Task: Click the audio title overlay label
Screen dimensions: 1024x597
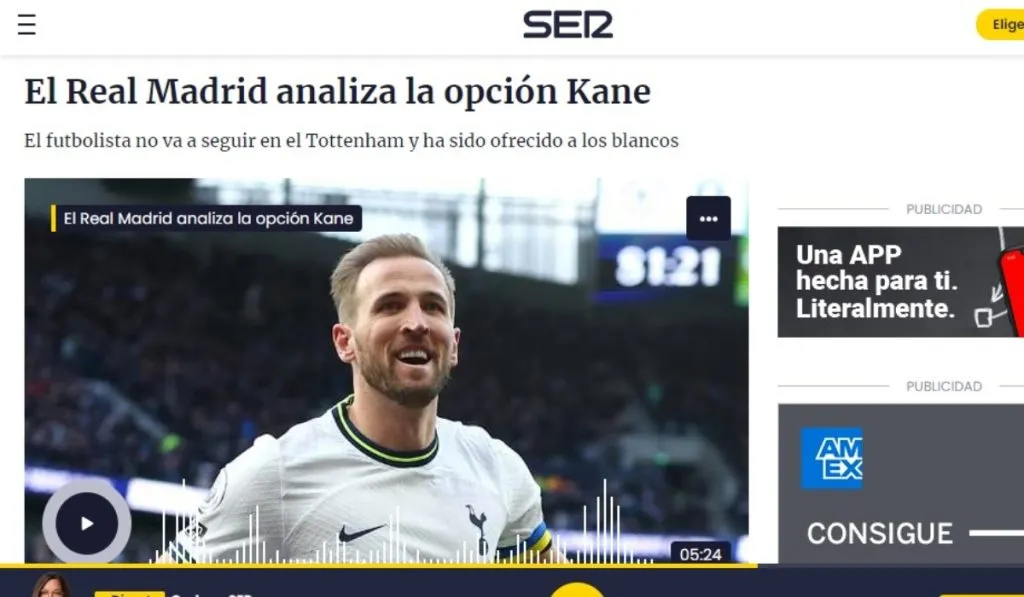Action: click(x=206, y=218)
